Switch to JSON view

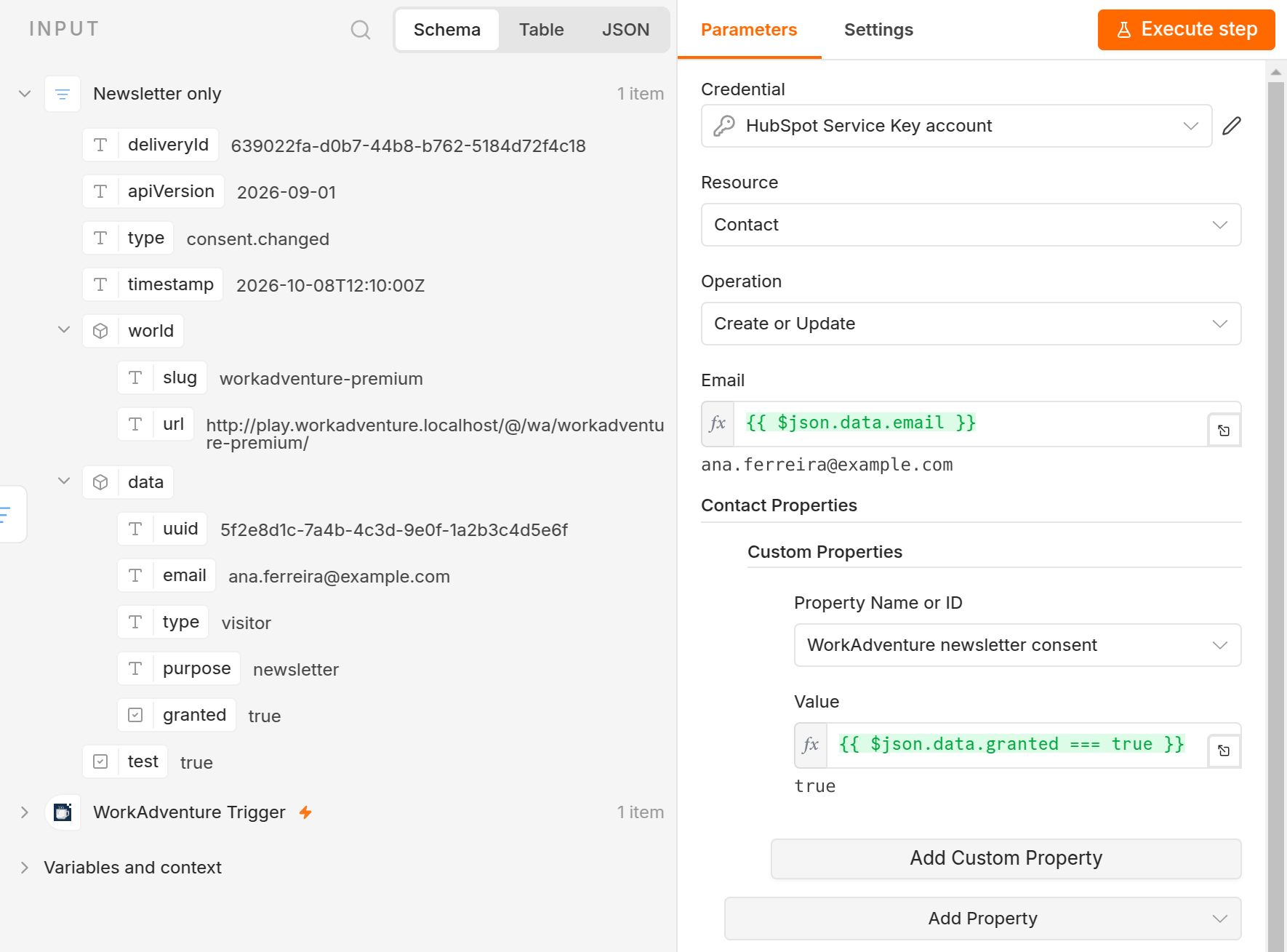(625, 30)
